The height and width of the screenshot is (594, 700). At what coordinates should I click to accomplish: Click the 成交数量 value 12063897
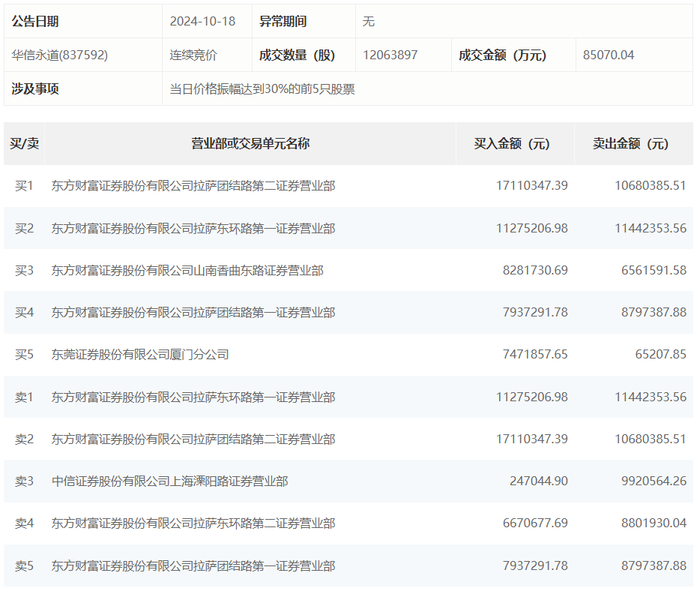click(x=390, y=55)
